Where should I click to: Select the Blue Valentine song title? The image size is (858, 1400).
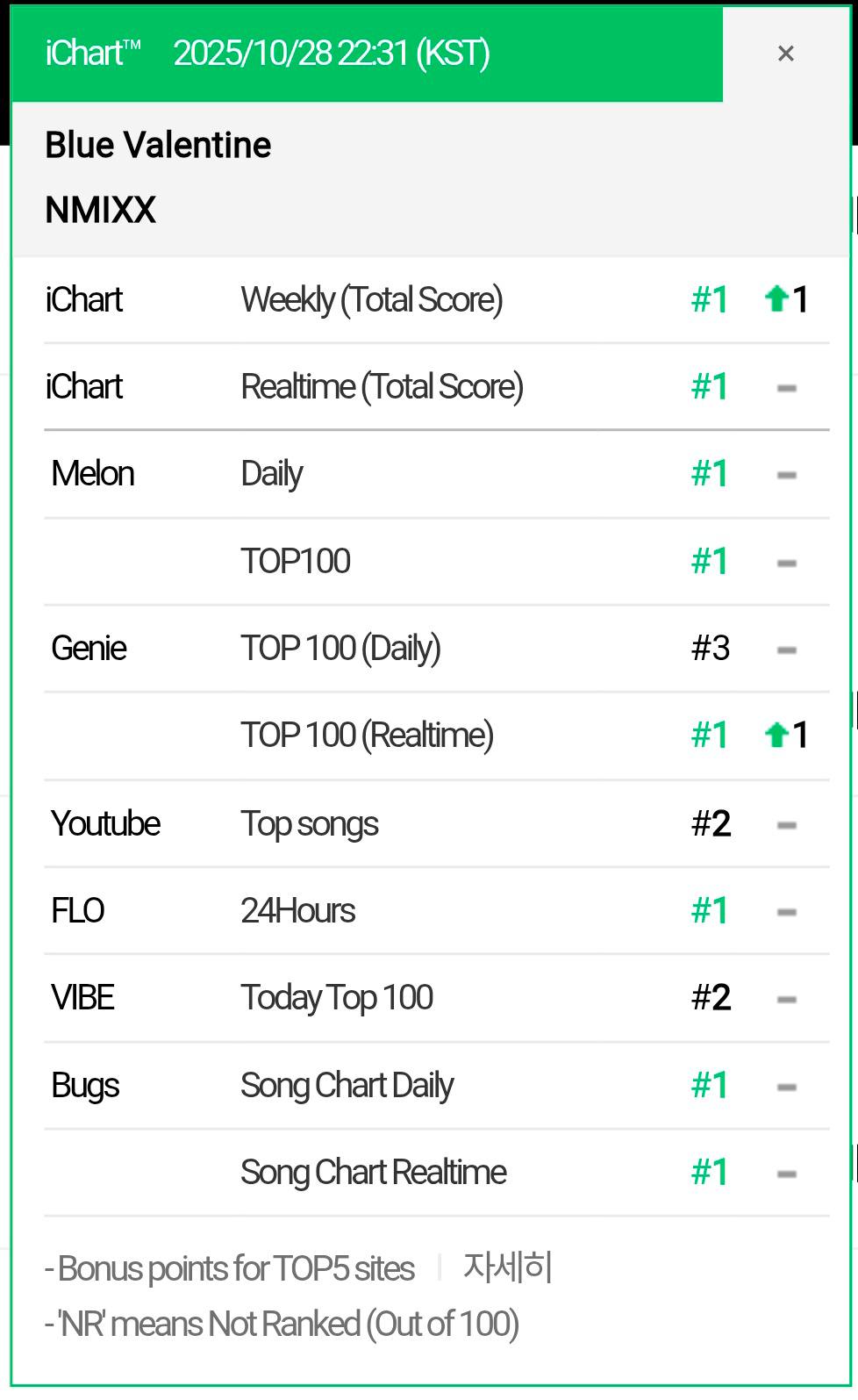coord(158,145)
